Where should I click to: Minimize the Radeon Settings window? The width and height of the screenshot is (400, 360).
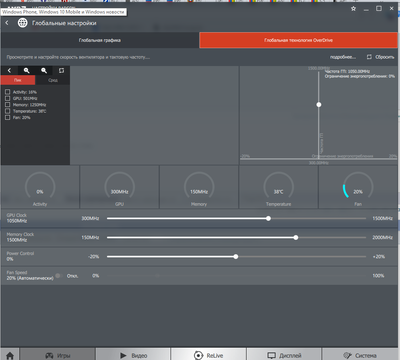(x=366, y=9)
